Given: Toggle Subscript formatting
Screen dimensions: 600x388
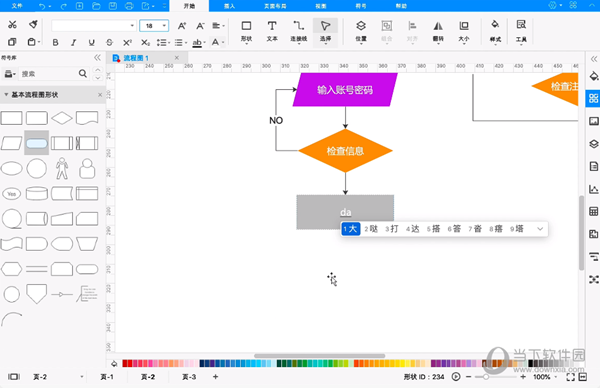Looking at the screenshot, I should click(145, 42).
